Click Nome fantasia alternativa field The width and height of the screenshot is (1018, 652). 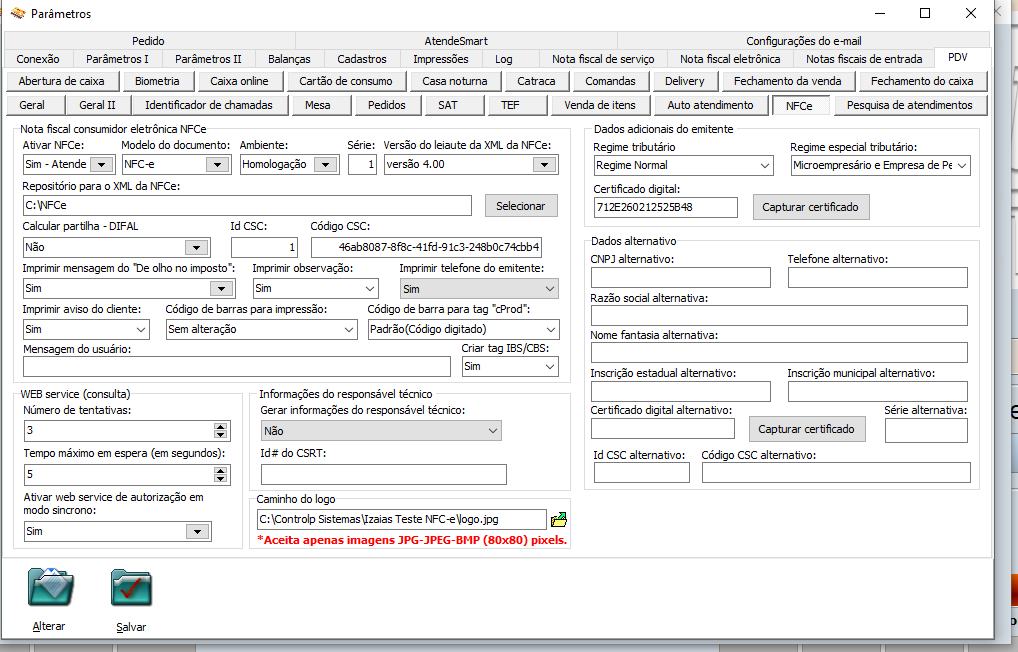(779, 353)
